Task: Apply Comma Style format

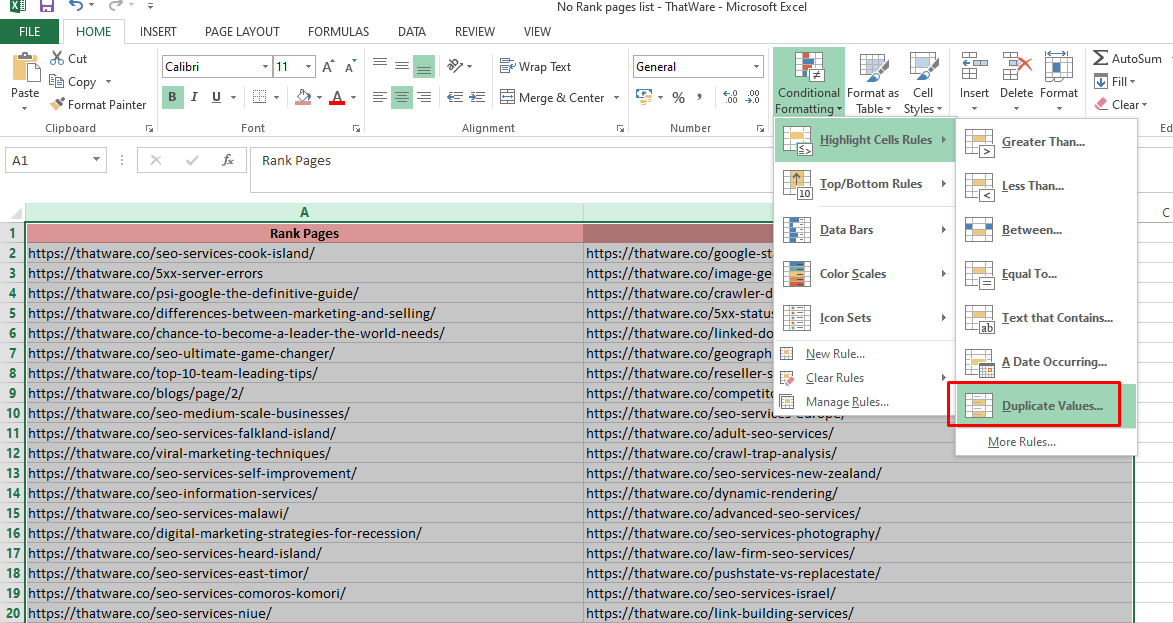Action: pos(699,97)
